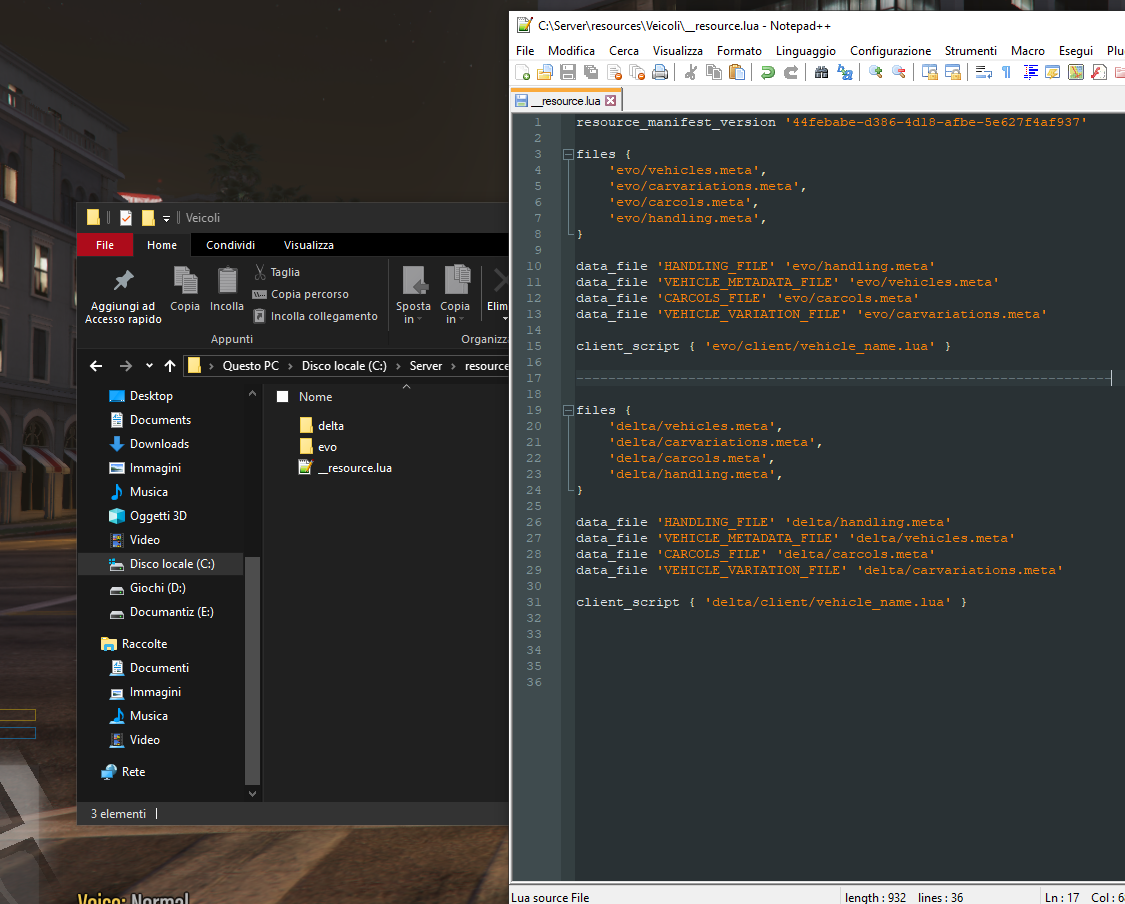Collapse the first files block fold marker
Image resolution: width=1125 pixels, height=904 pixels.
[x=568, y=154]
